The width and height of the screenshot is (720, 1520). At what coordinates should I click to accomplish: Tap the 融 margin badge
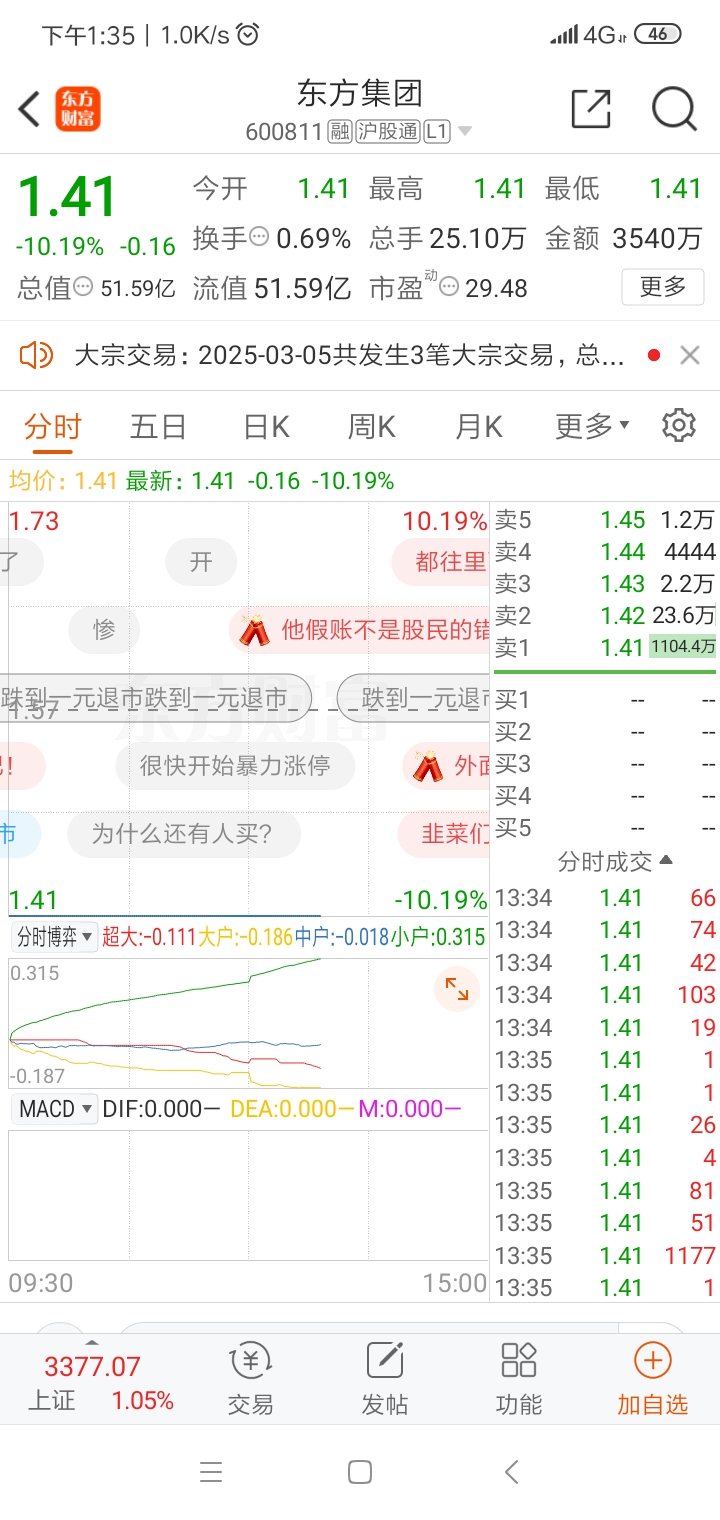tap(339, 132)
